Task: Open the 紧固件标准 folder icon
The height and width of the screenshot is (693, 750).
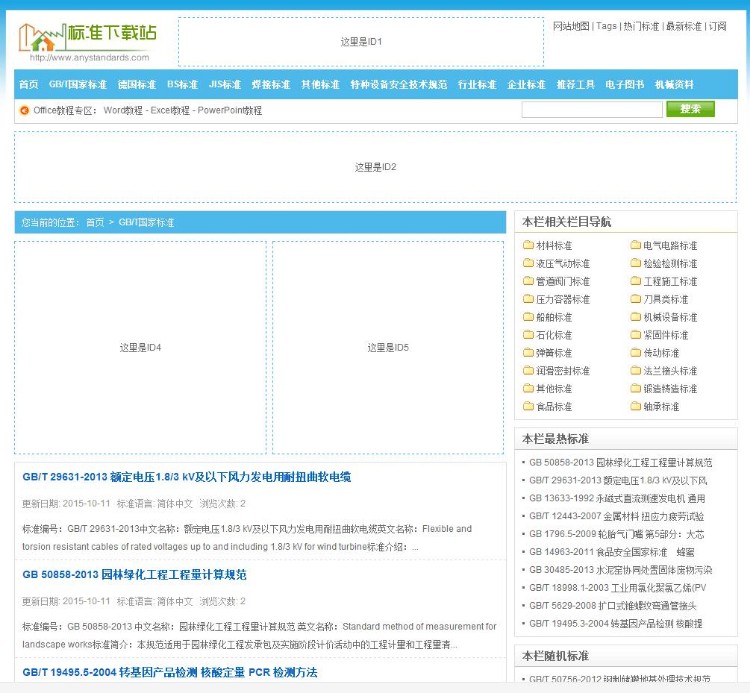Action: (635, 335)
